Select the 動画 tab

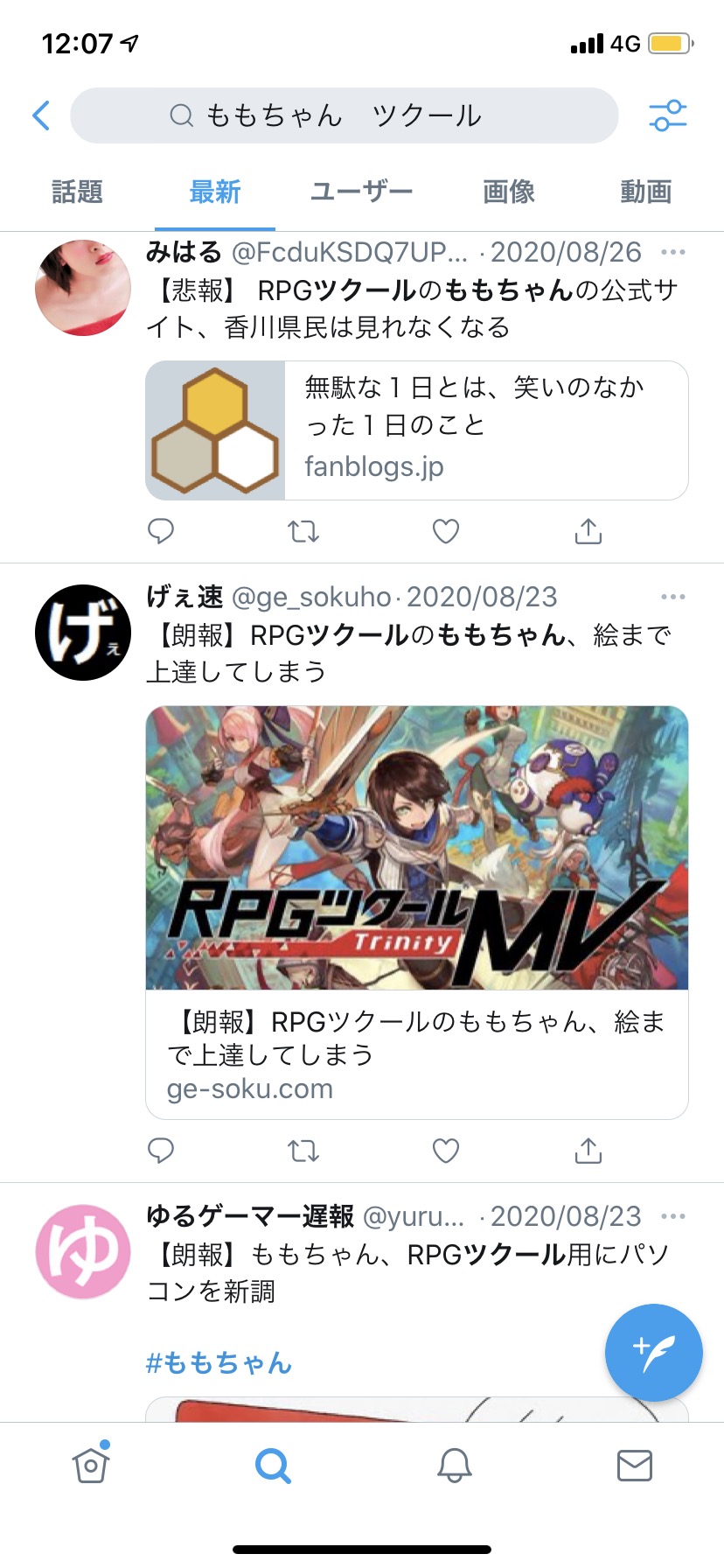[646, 192]
